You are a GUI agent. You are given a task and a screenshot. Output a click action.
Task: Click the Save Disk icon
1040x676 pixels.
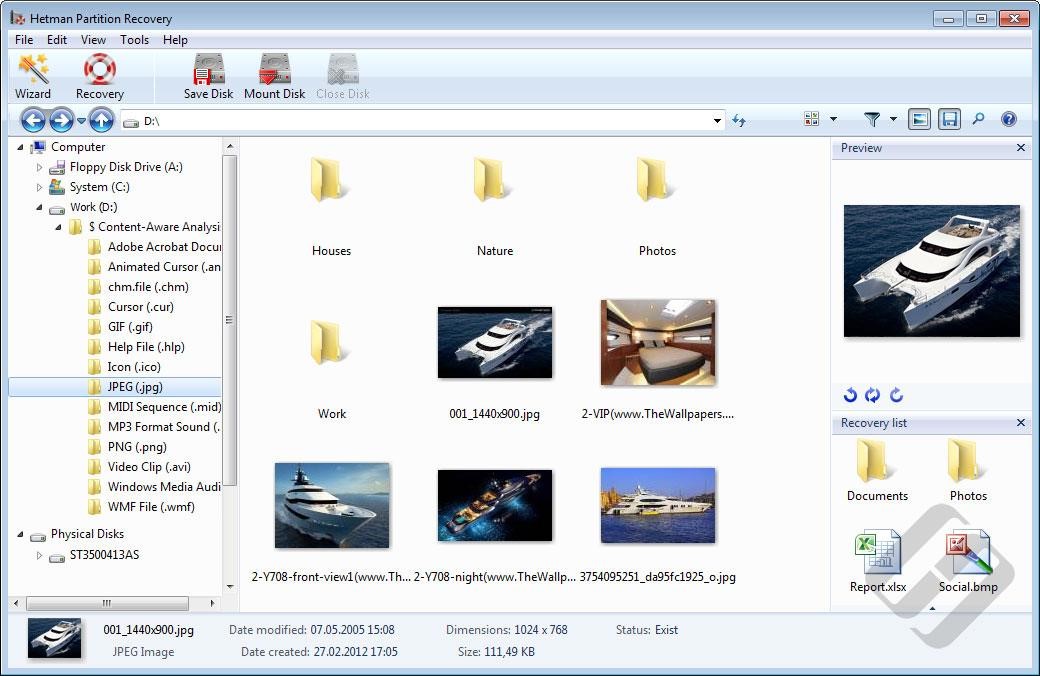tap(208, 75)
